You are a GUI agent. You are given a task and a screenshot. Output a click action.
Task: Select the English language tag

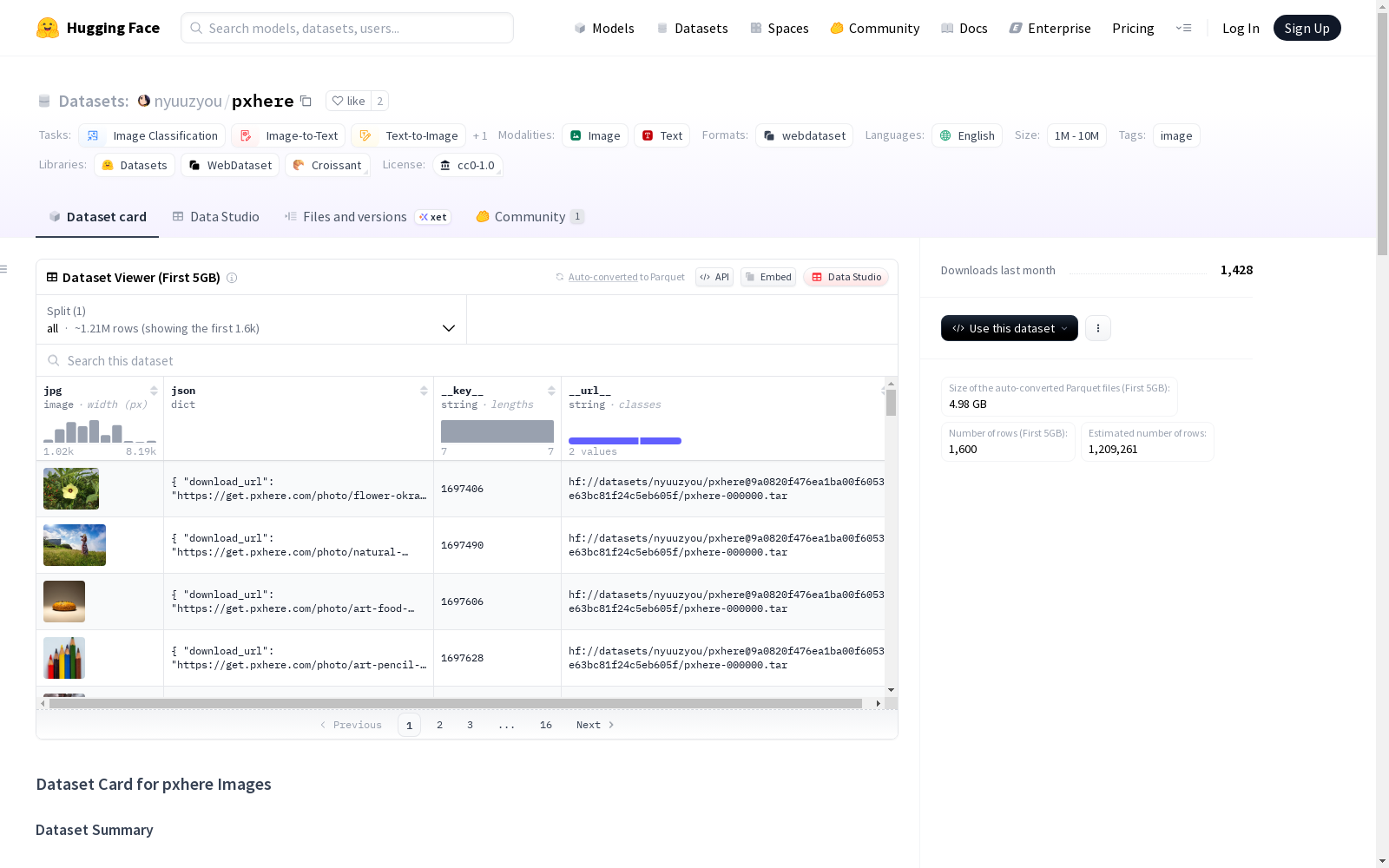click(x=967, y=135)
